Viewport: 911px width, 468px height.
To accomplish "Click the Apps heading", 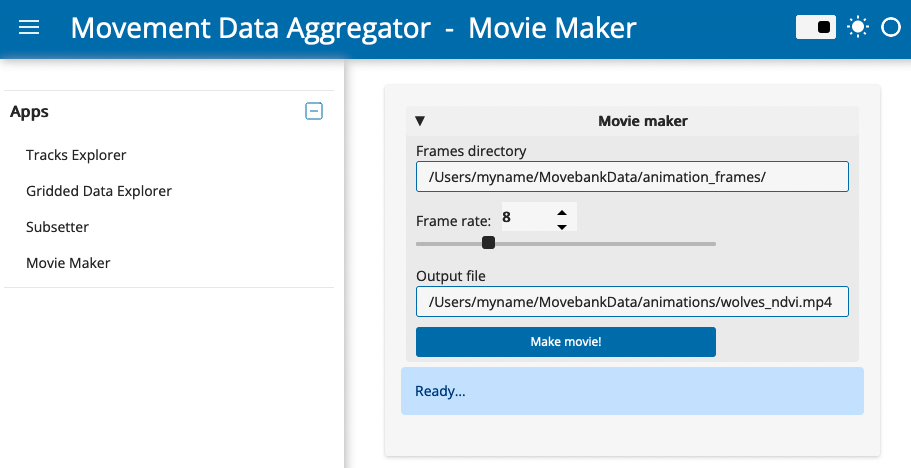I will click(29, 111).
